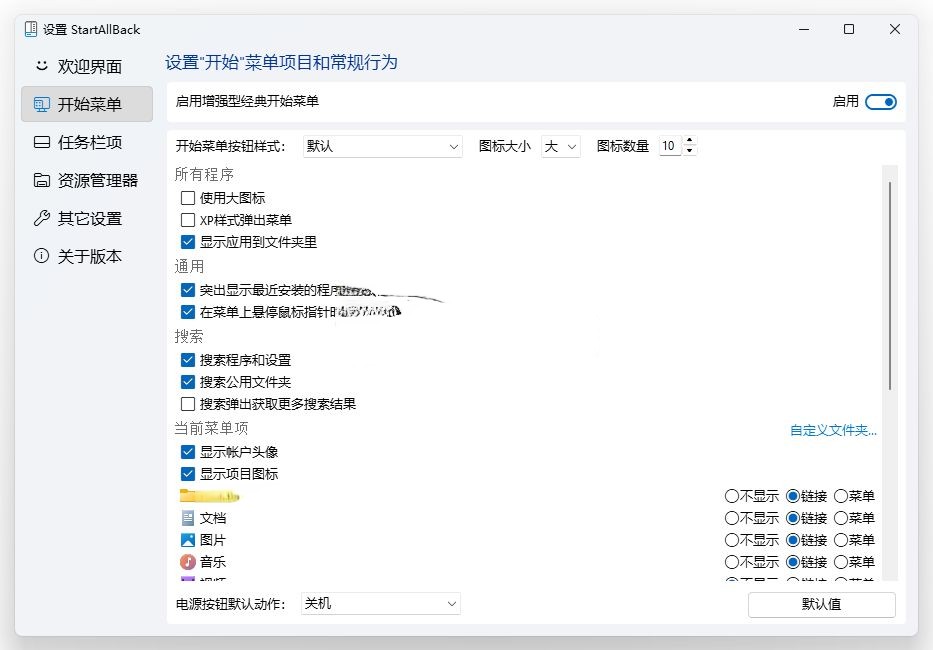
Task: Select the 开始菜单 sidebar item
Action: (x=87, y=104)
